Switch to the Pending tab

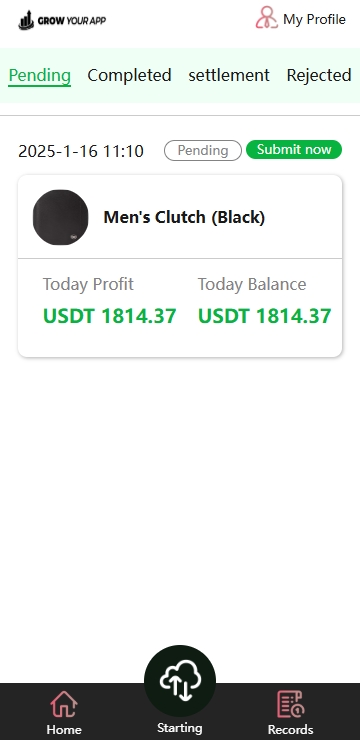pyautogui.click(x=40, y=75)
